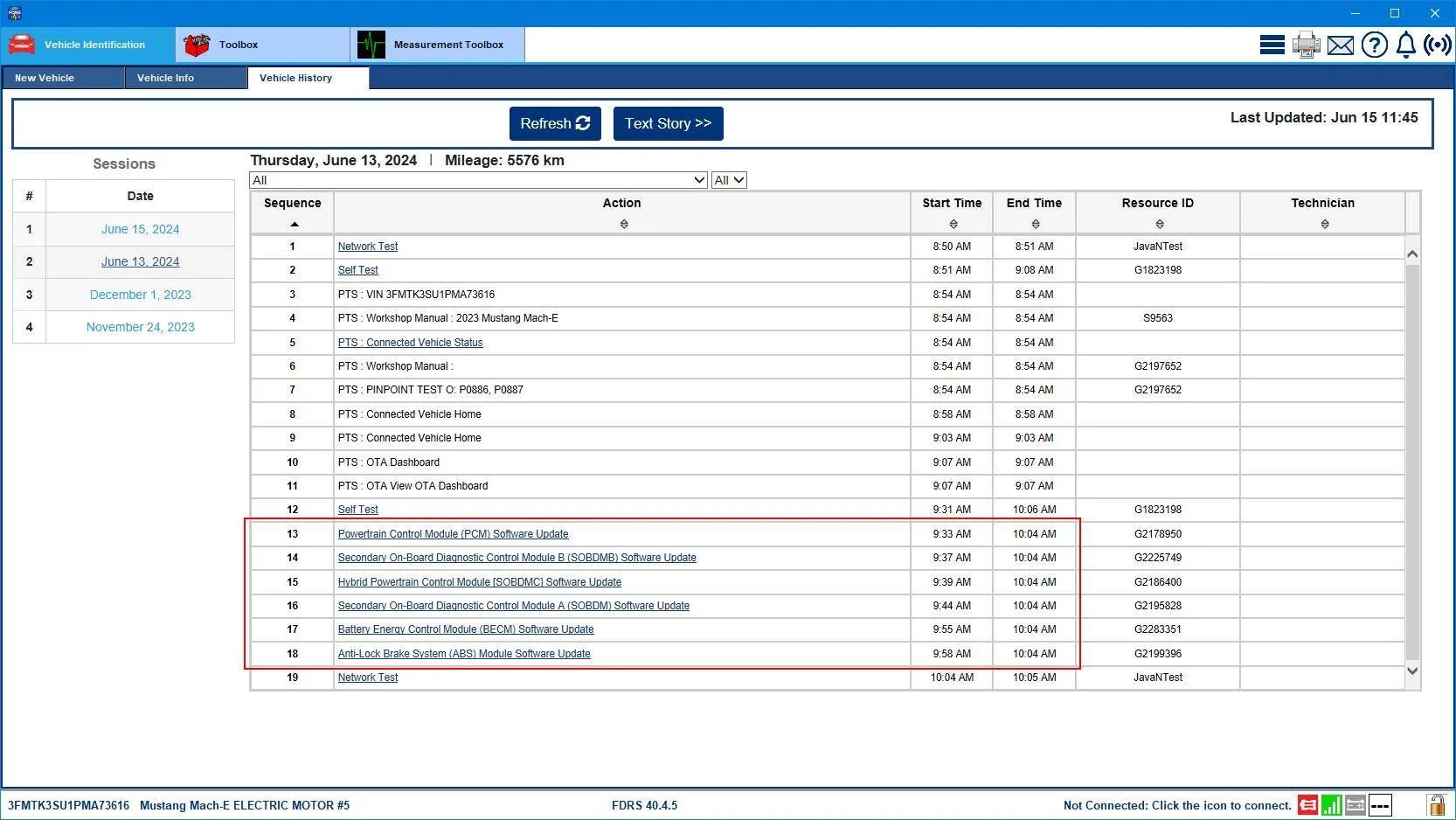Open Anti-Lock Brake System (ABS) Module update link
The width and height of the screenshot is (1456, 820).
[464, 654]
